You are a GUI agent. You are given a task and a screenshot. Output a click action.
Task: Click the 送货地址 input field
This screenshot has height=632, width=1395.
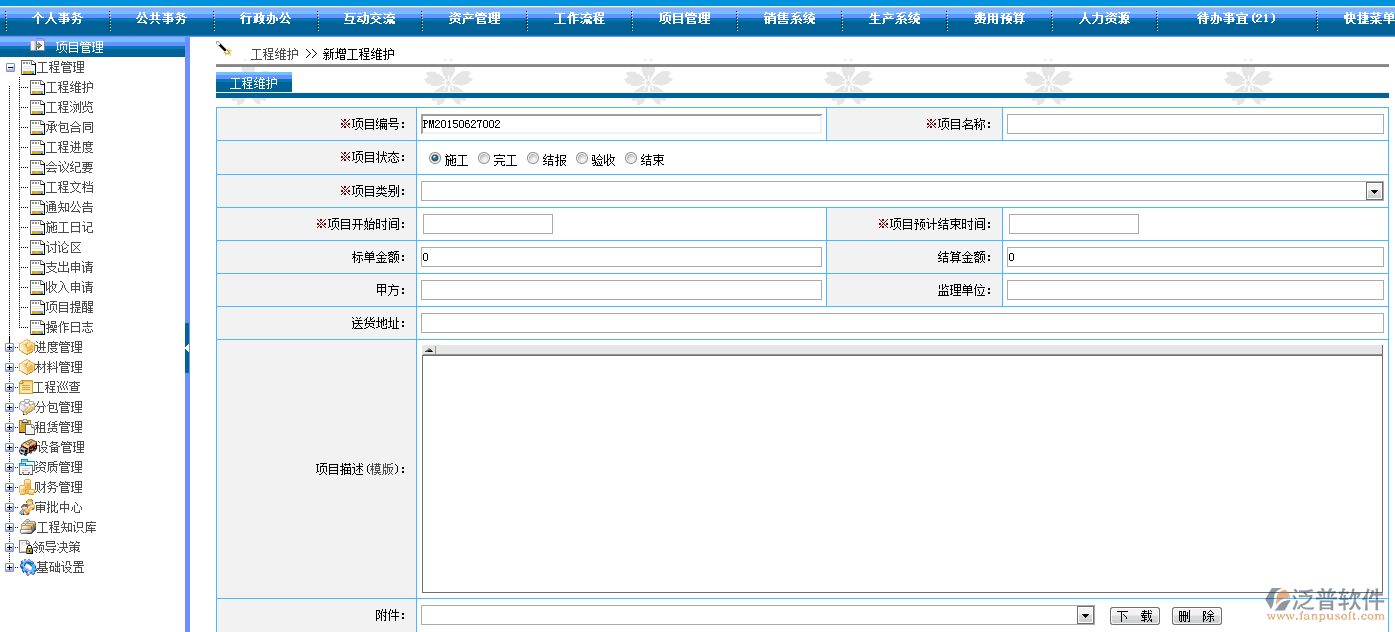pos(902,323)
